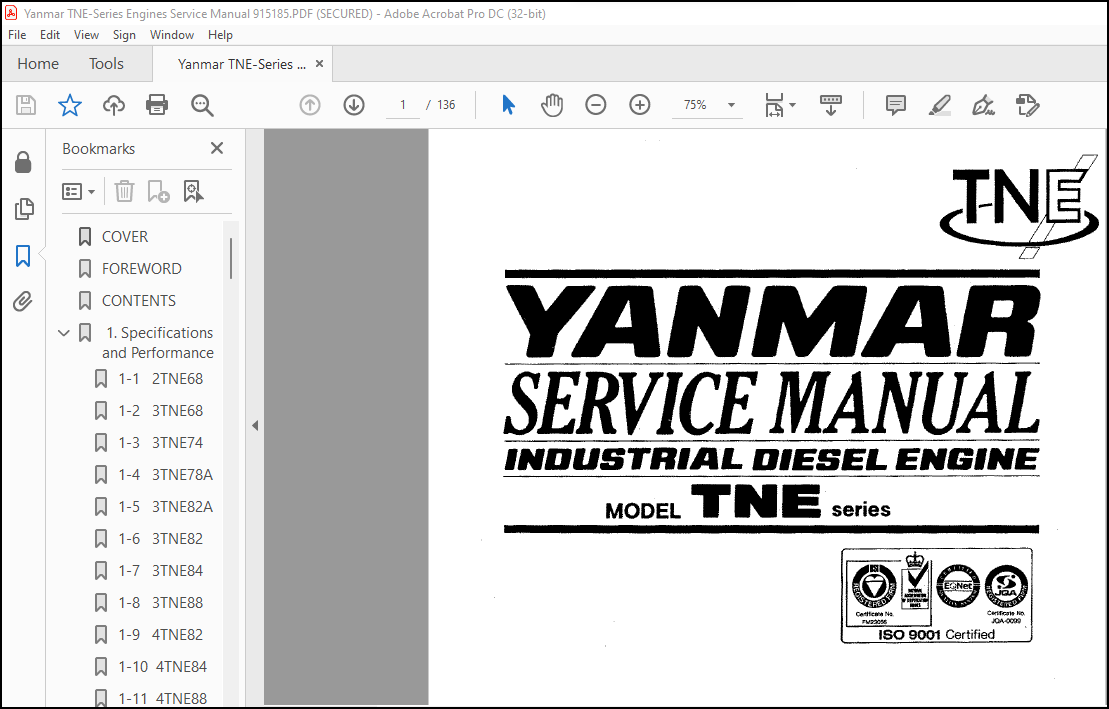
Task: Click the upload to cloud icon
Action: coord(113,105)
